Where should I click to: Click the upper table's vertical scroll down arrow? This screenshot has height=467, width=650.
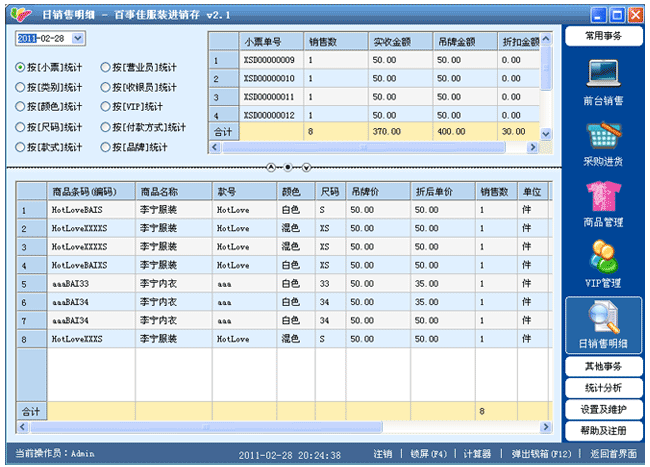click(x=546, y=134)
